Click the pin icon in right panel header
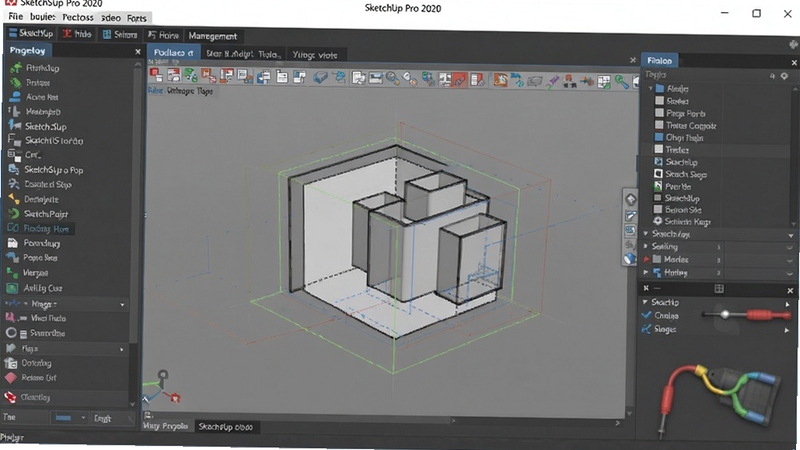 pos(784,76)
